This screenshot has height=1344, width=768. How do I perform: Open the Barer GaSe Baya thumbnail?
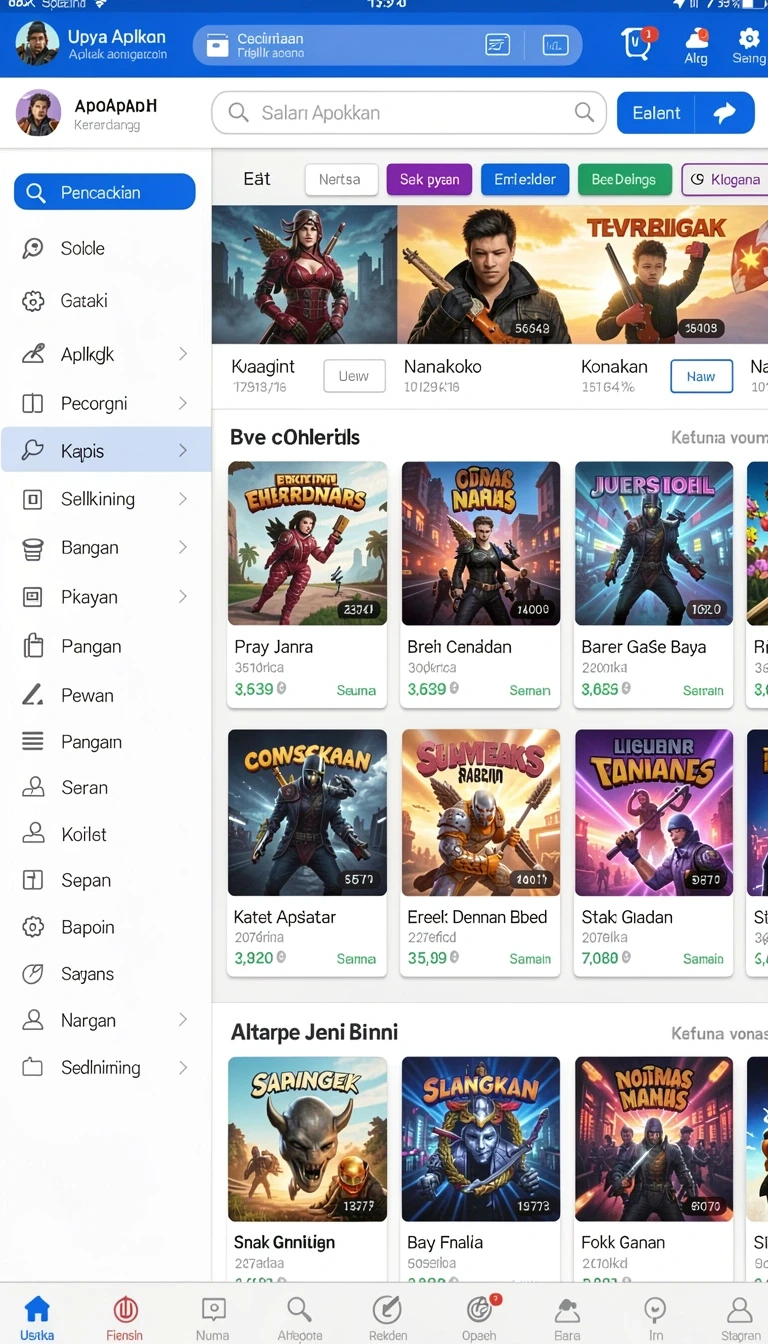654,543
